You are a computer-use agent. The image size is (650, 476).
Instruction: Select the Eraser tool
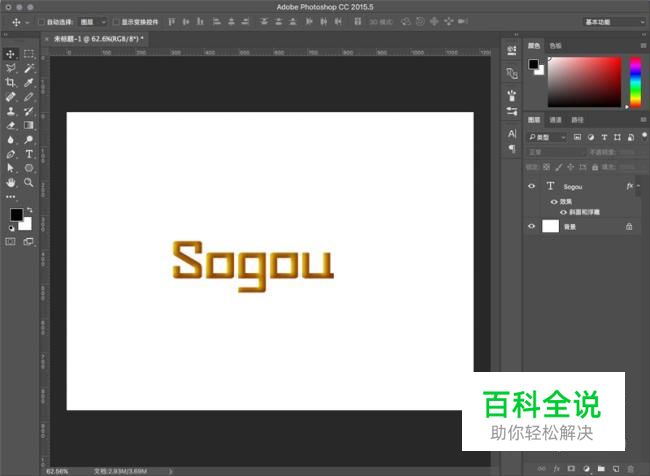tap(10, 125)
